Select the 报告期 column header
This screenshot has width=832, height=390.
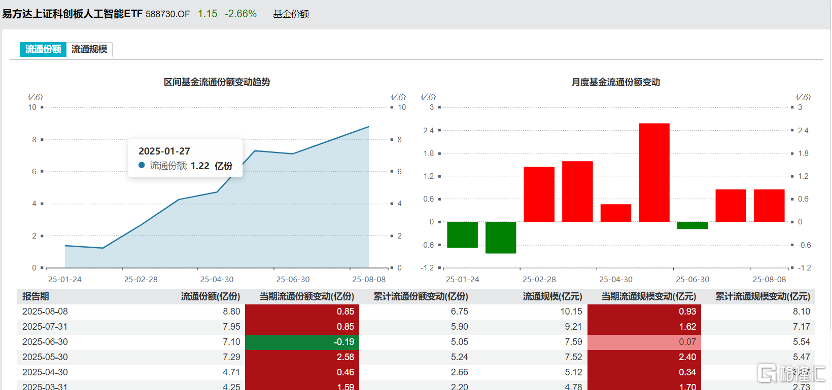36,297
